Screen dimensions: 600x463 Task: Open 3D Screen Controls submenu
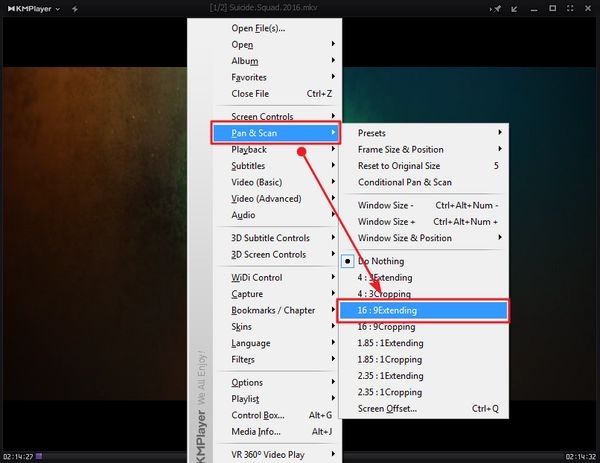pyautogui.click(x=276, y=254)
